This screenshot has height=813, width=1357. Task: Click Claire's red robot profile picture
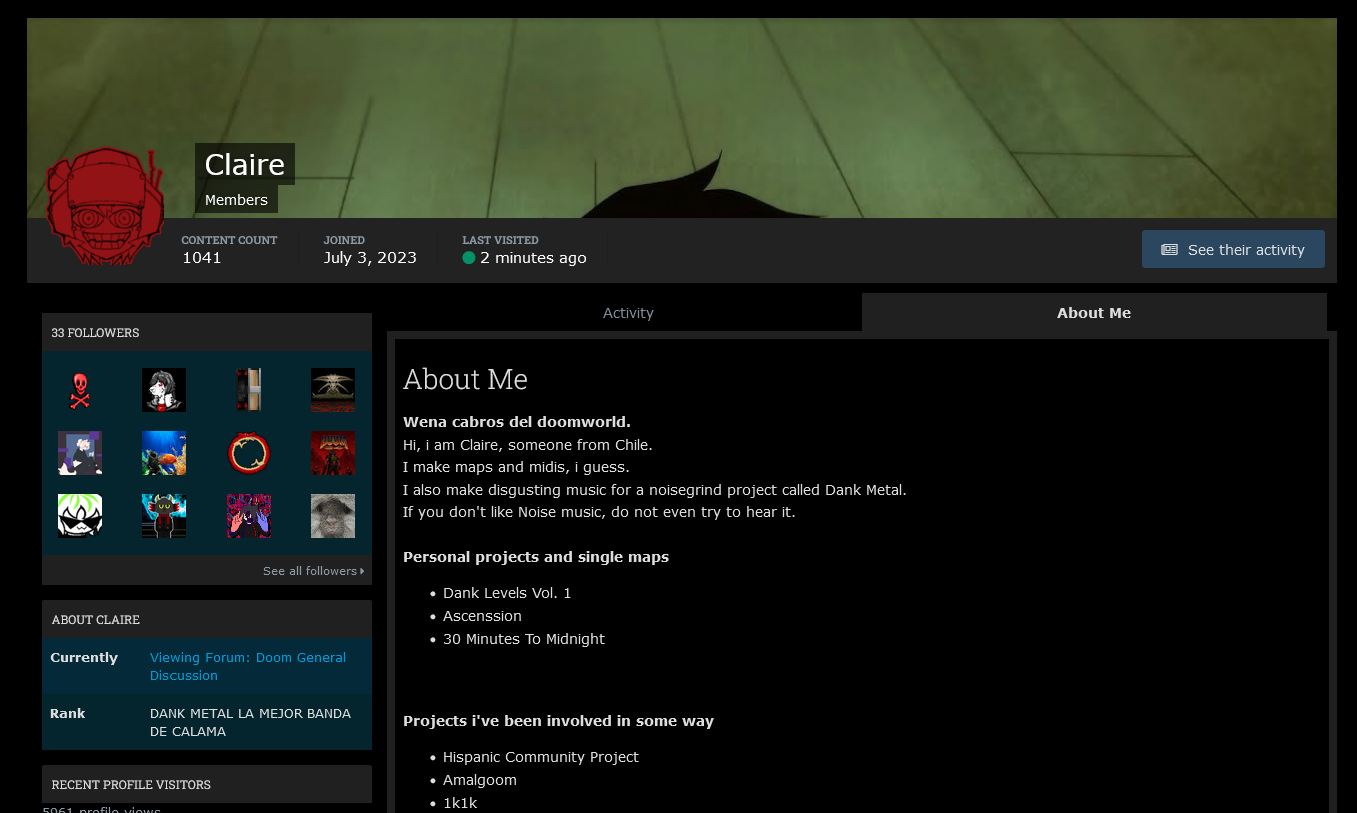point(105,207)
